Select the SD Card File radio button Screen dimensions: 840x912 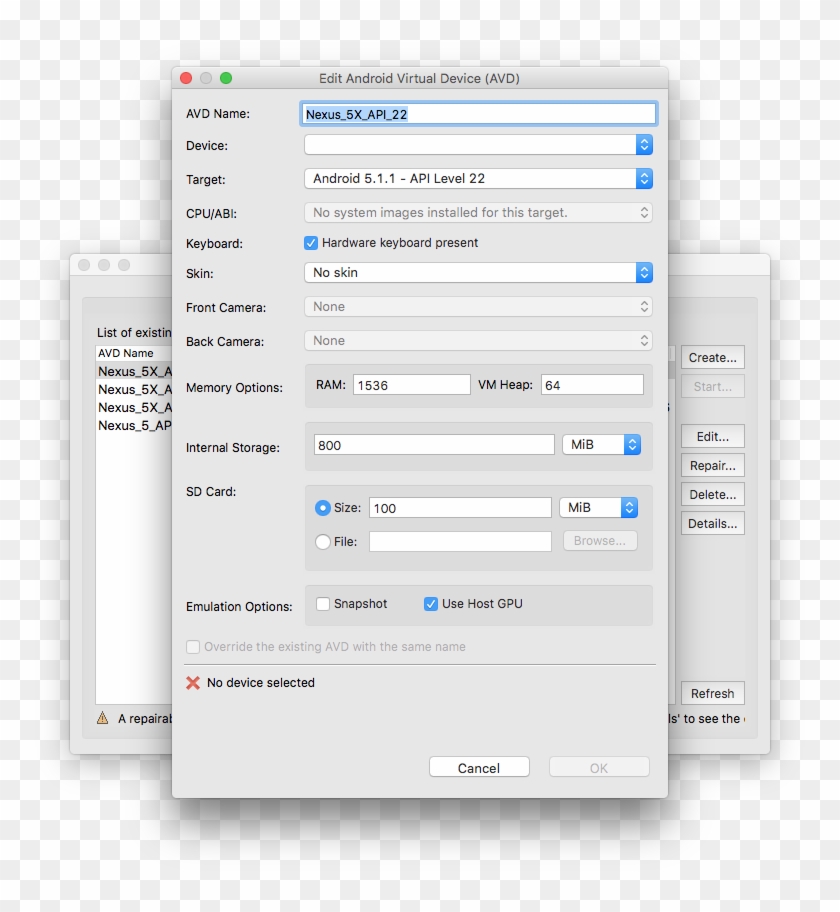323,541
